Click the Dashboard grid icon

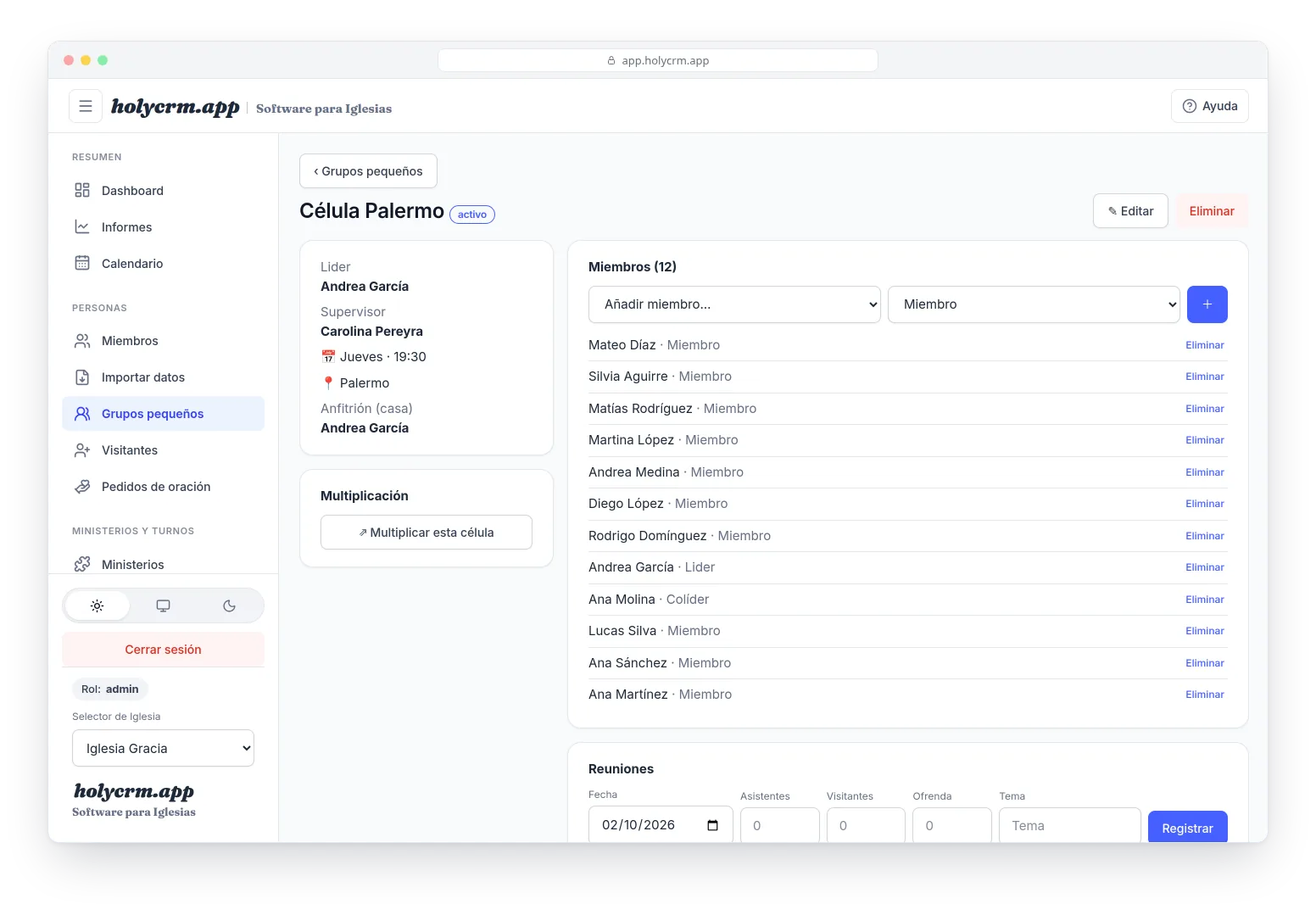point(82,191)
